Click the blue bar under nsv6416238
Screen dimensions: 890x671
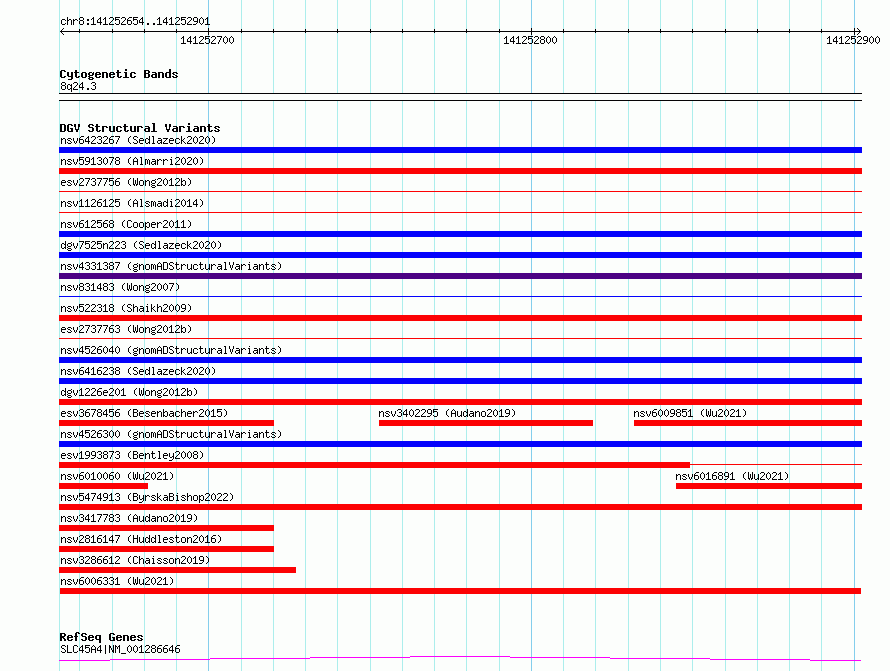[x=460, y=381]
